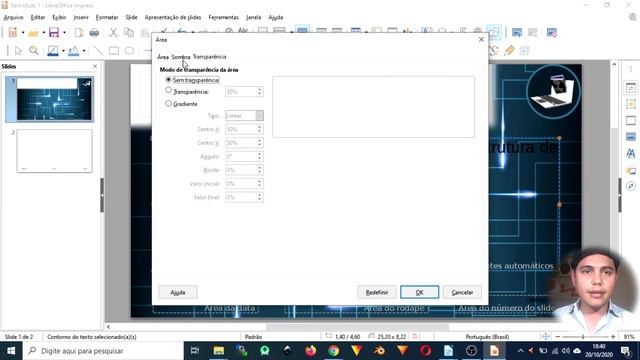Open Firefox from the taskbar
The height and width of the screenshot is (360, 640).
[311, 351]
